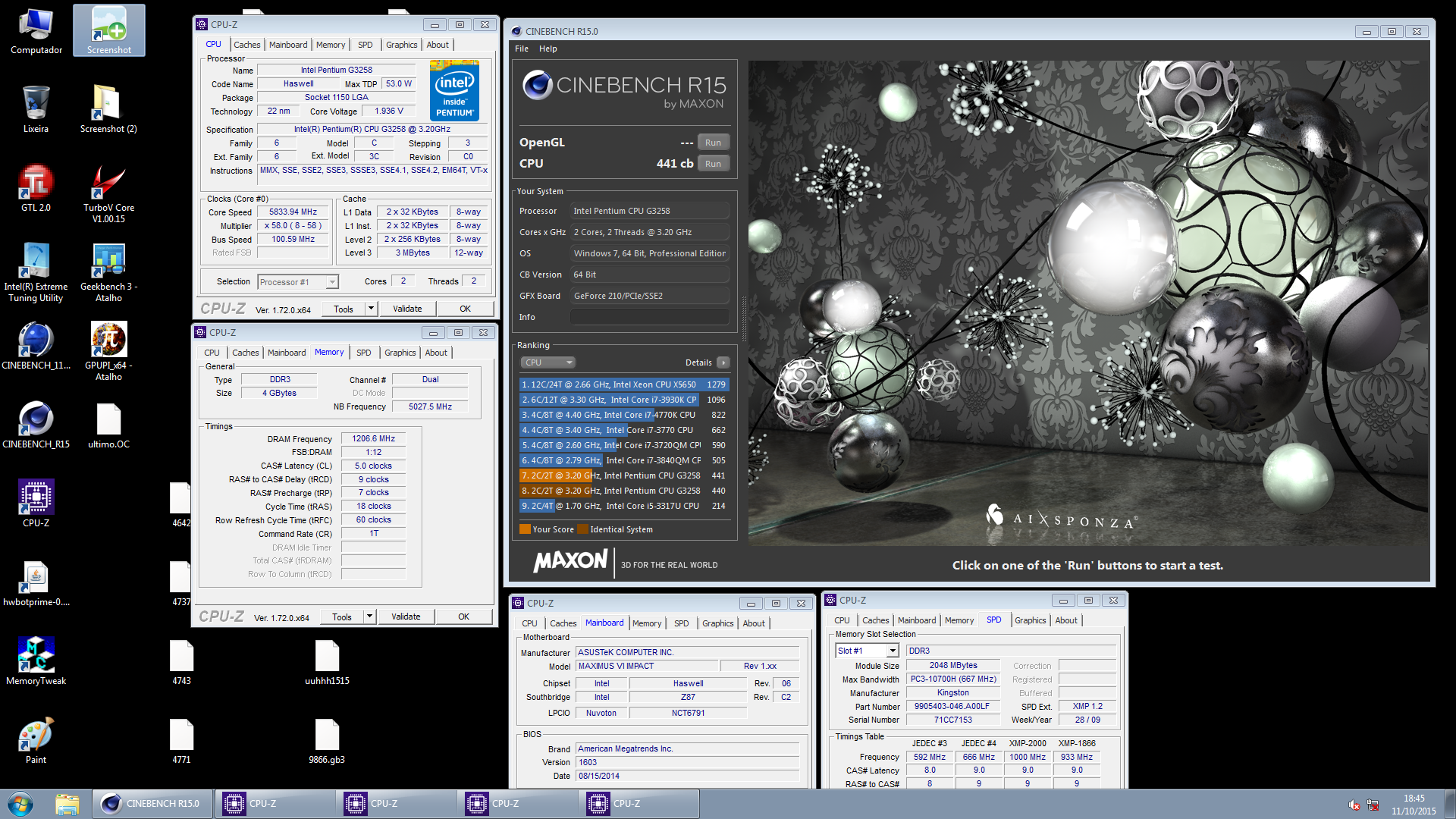Launch MemoryTweak desktop icon
Screen dimensions: 1456x819
point(36,661)
